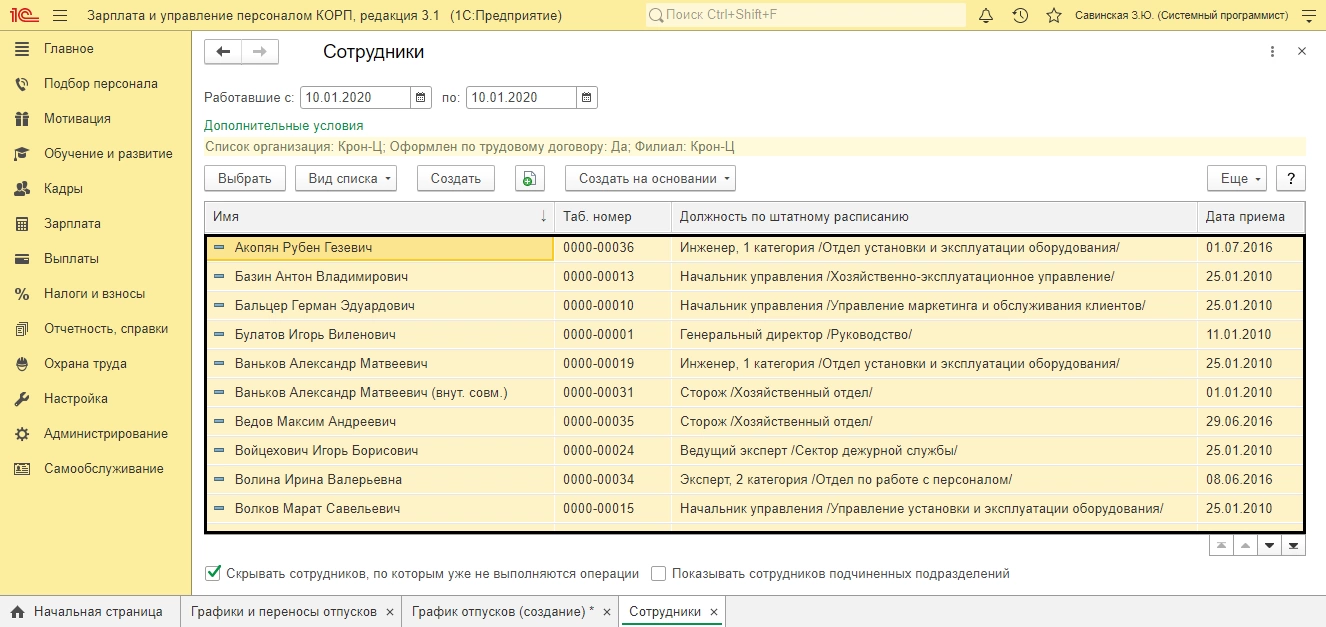Uncheck hide employees without operations checkbox
The width and height of the screenshot is (1326, 627).
[212, 573]
